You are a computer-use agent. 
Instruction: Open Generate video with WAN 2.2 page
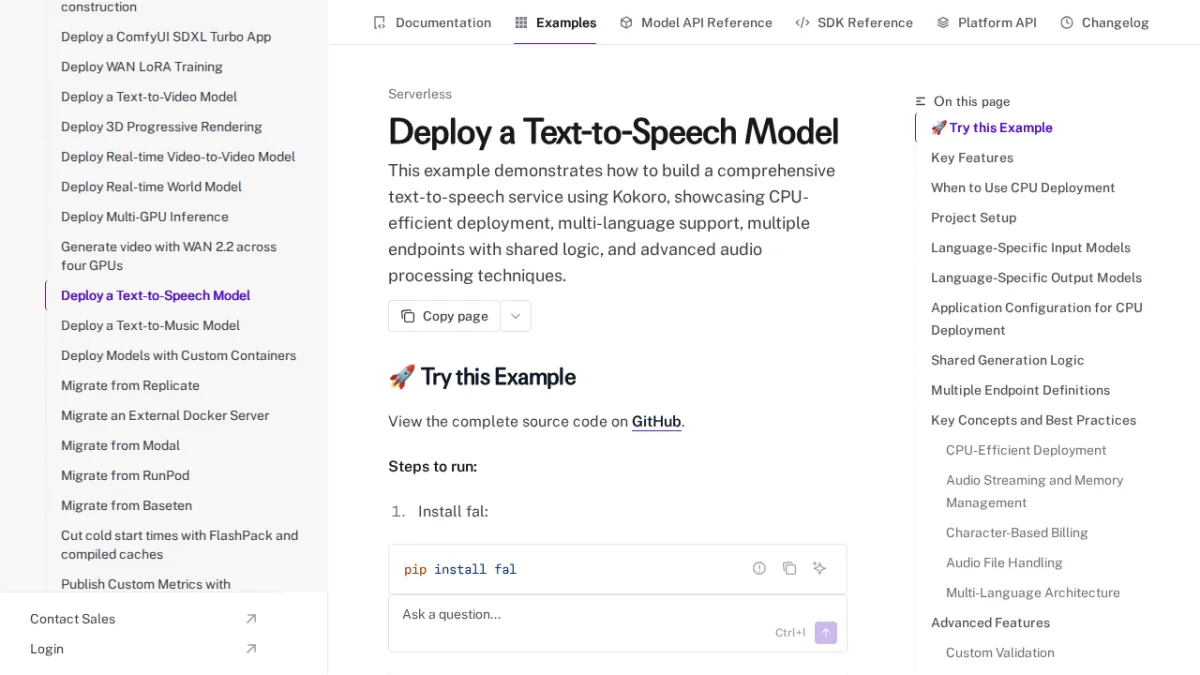click(169, 256)
